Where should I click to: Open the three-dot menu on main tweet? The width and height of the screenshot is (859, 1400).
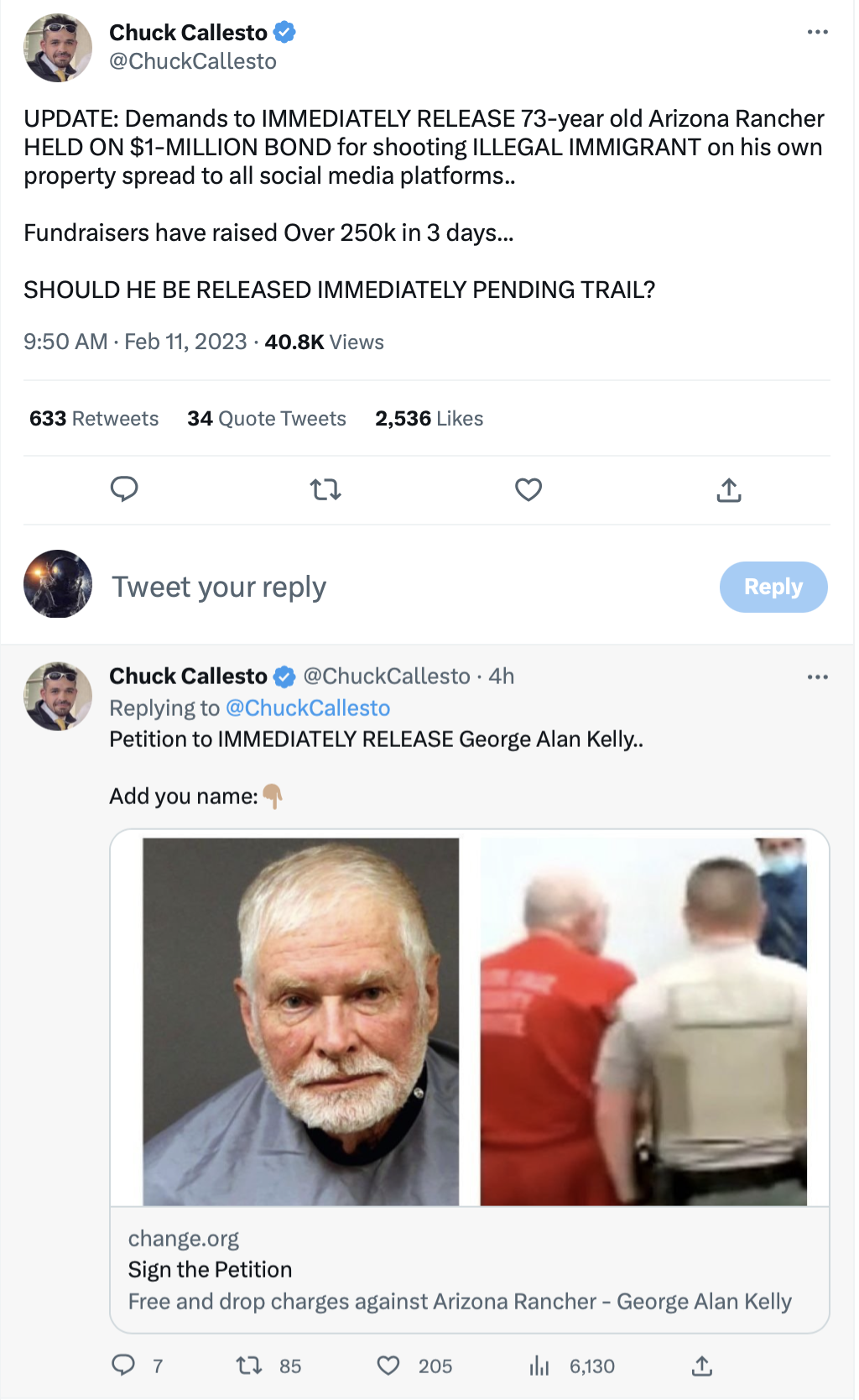[817, 32]
